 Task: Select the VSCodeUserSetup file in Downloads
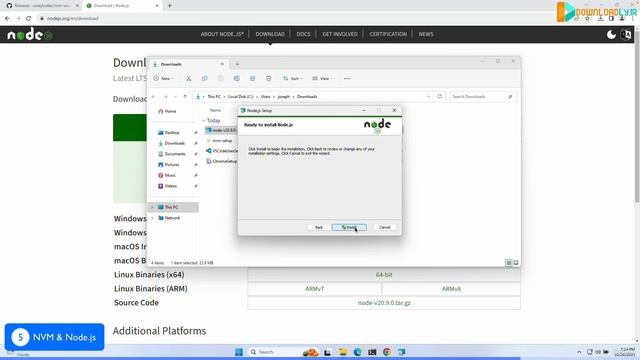click(221, 151)
